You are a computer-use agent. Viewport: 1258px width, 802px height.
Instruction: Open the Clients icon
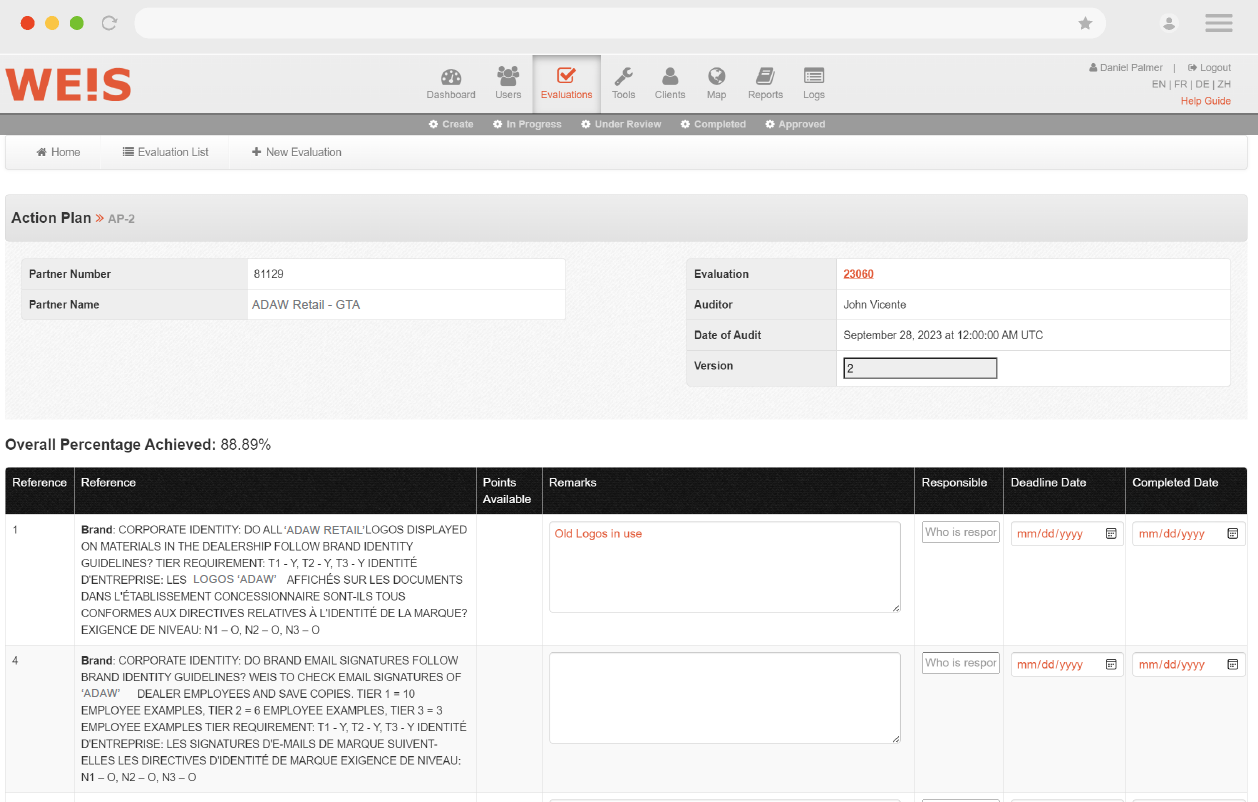coord(670,78)
